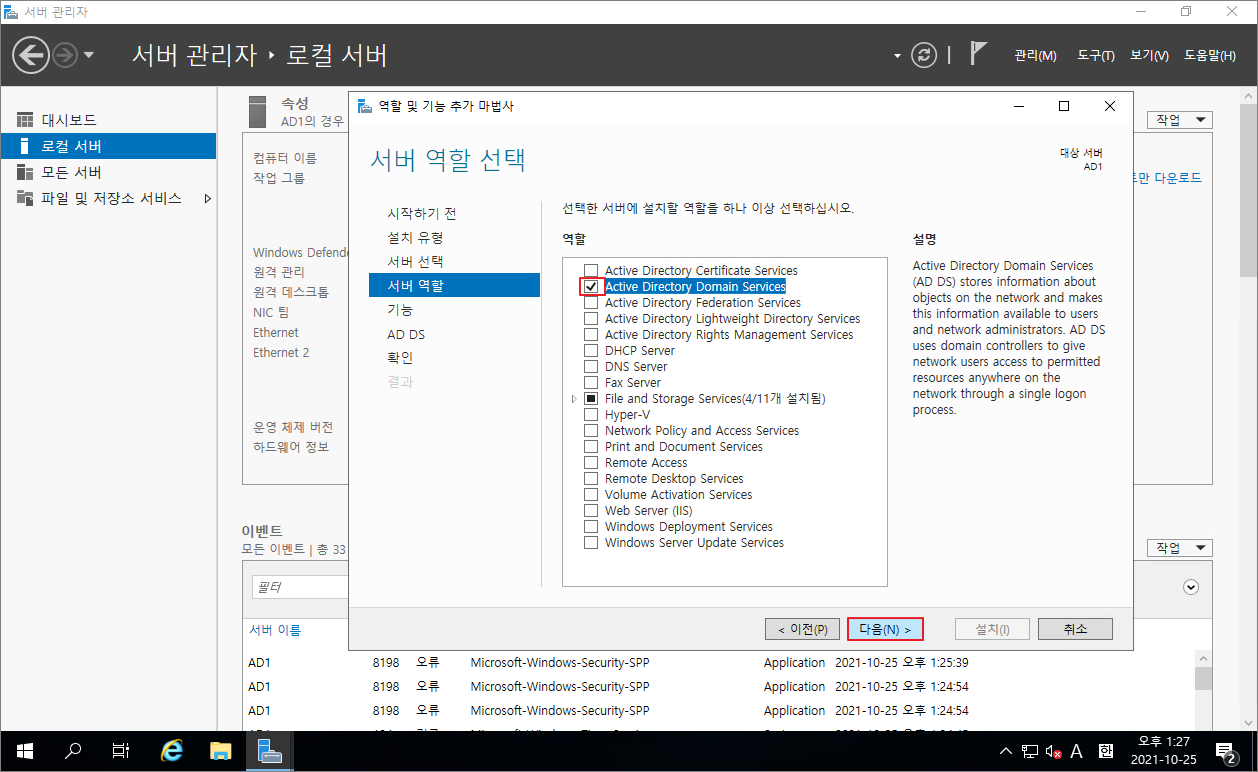Viewport: 1258px width, 772px height.
Task: Open the notifications flag icon
Action: point(979,54)
